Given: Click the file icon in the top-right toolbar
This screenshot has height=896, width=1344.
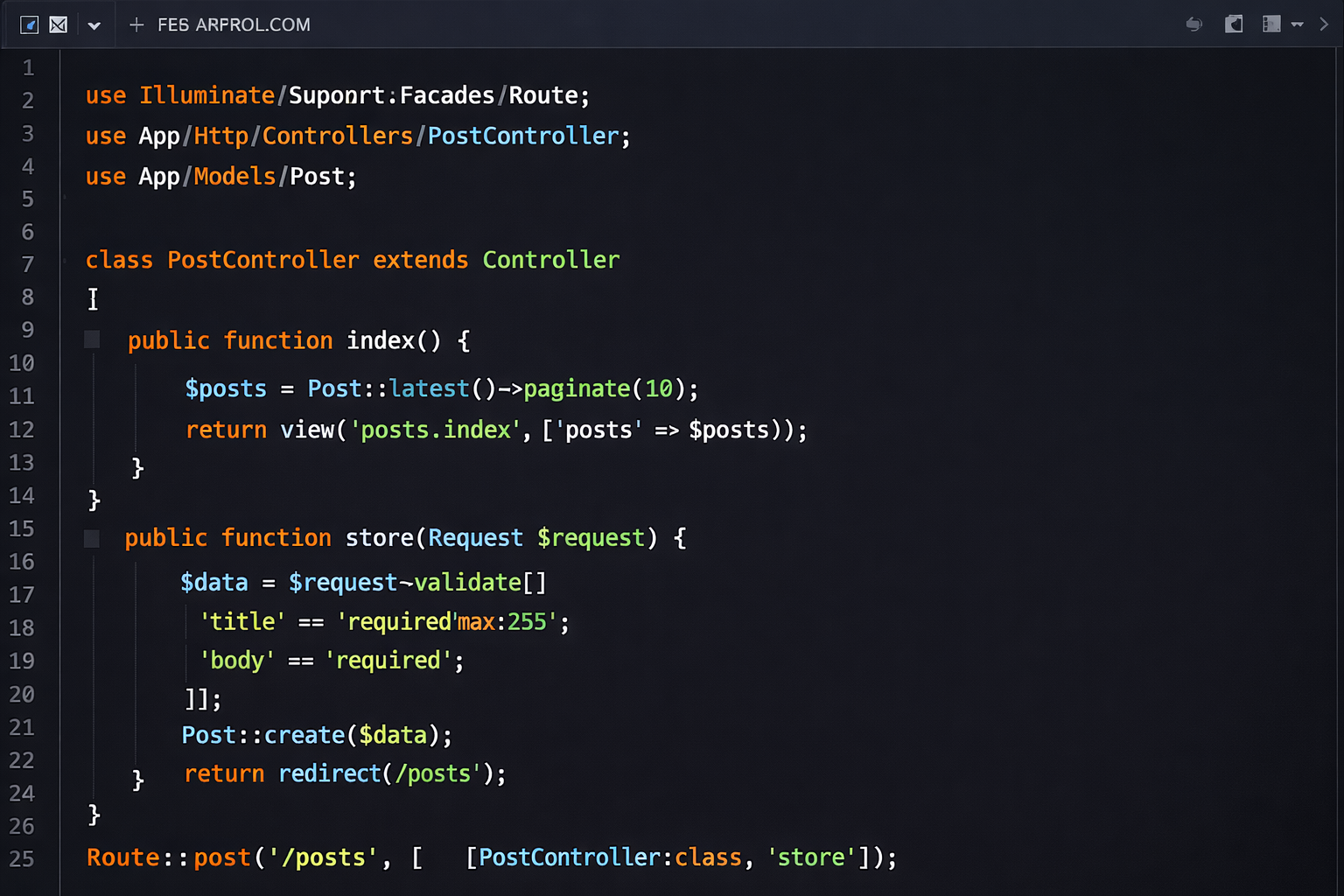Looking at the screenshot, I should 1234,24.
